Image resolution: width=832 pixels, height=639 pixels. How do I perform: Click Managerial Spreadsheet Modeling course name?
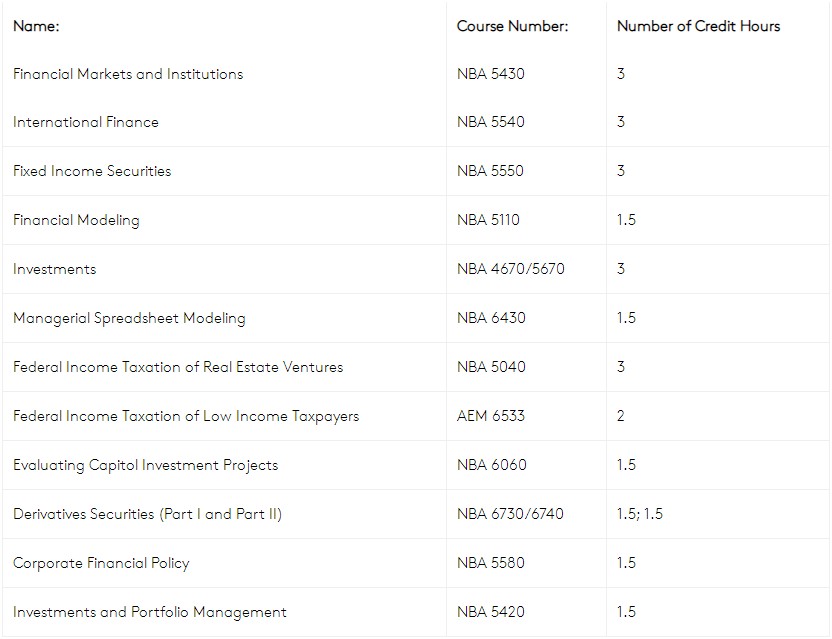point(129,318)
